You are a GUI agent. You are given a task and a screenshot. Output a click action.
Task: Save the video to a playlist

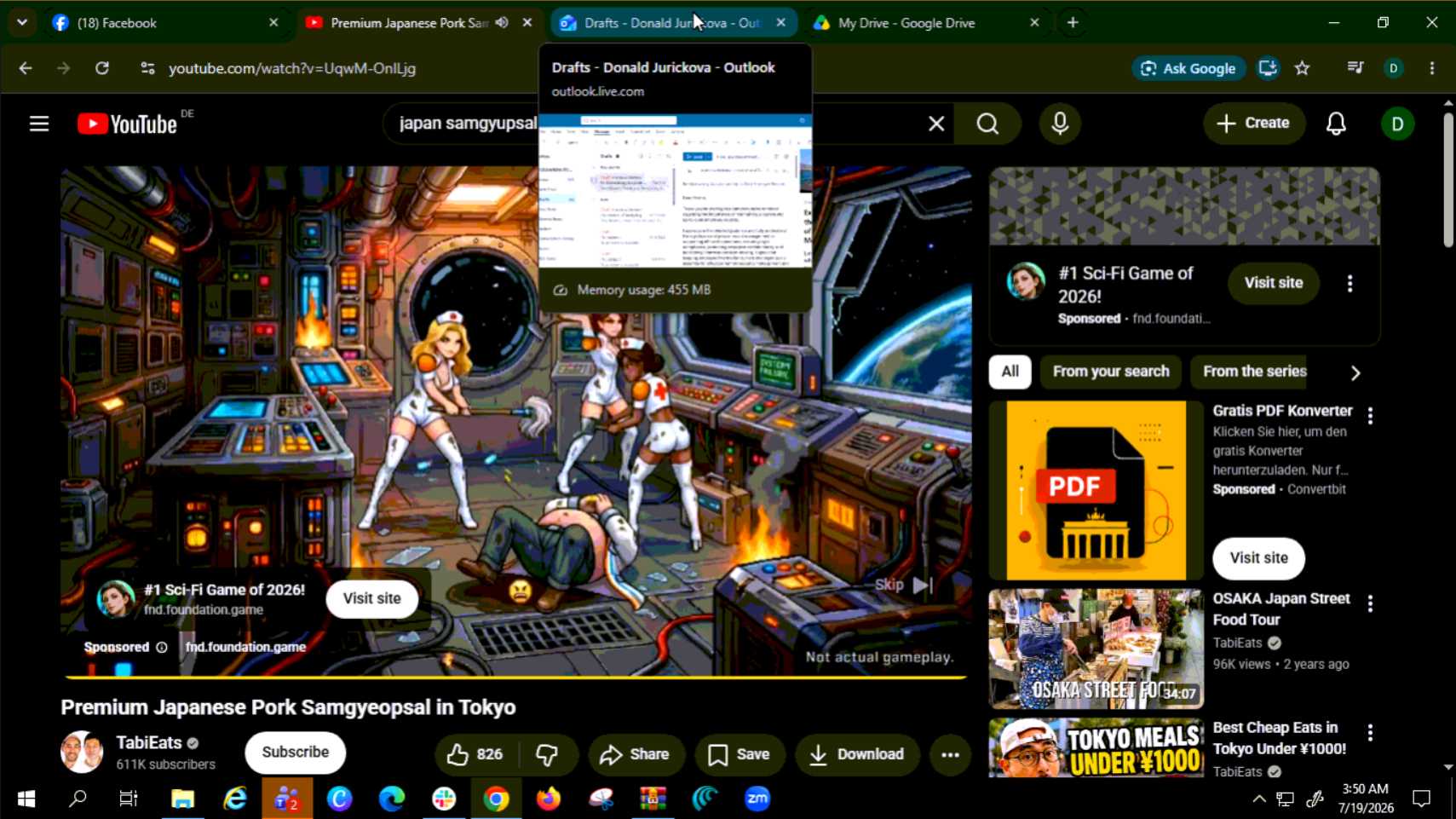pyautogui.click(x=739, y=754)
